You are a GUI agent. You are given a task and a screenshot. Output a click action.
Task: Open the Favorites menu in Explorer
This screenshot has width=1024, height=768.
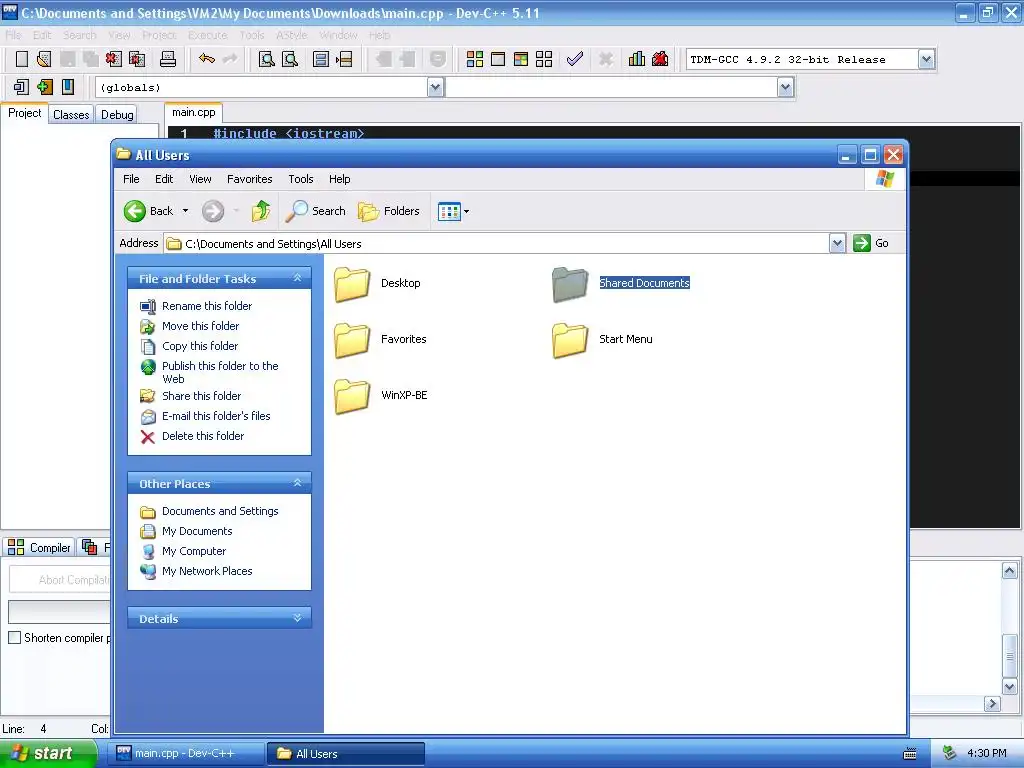point(249,179)
